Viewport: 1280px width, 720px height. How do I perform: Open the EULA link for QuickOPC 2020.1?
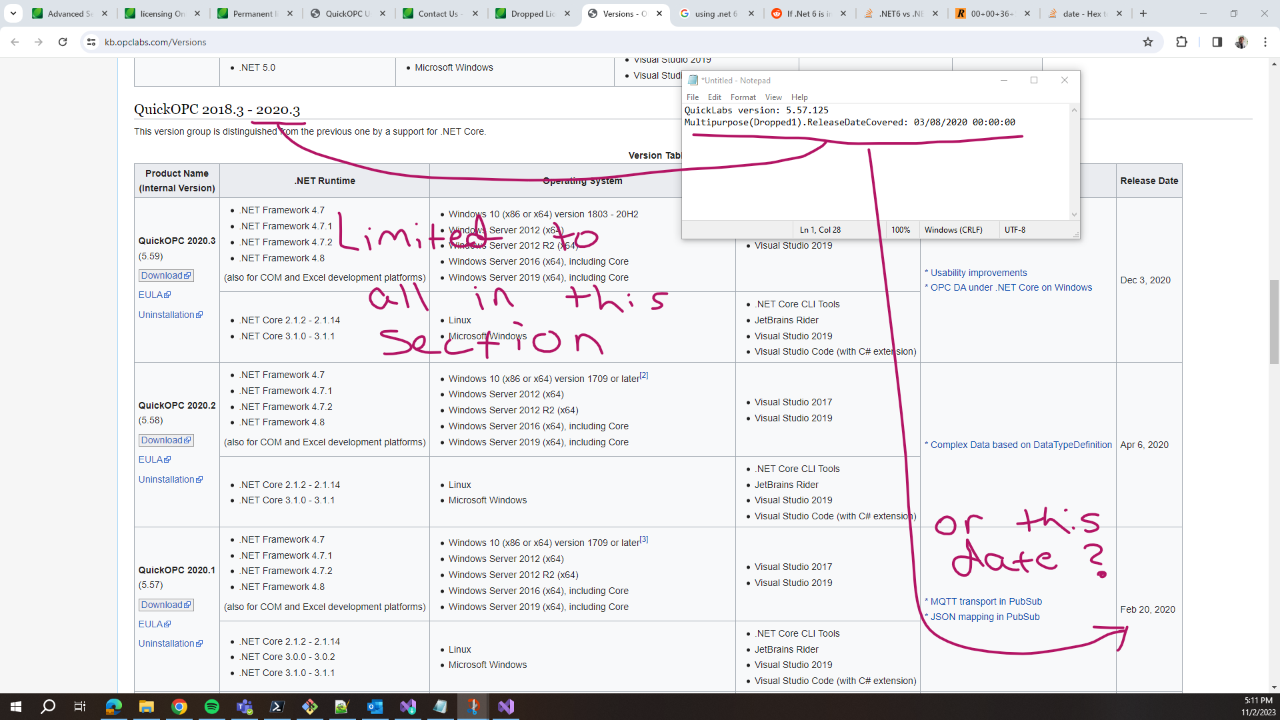coord(154,624)
